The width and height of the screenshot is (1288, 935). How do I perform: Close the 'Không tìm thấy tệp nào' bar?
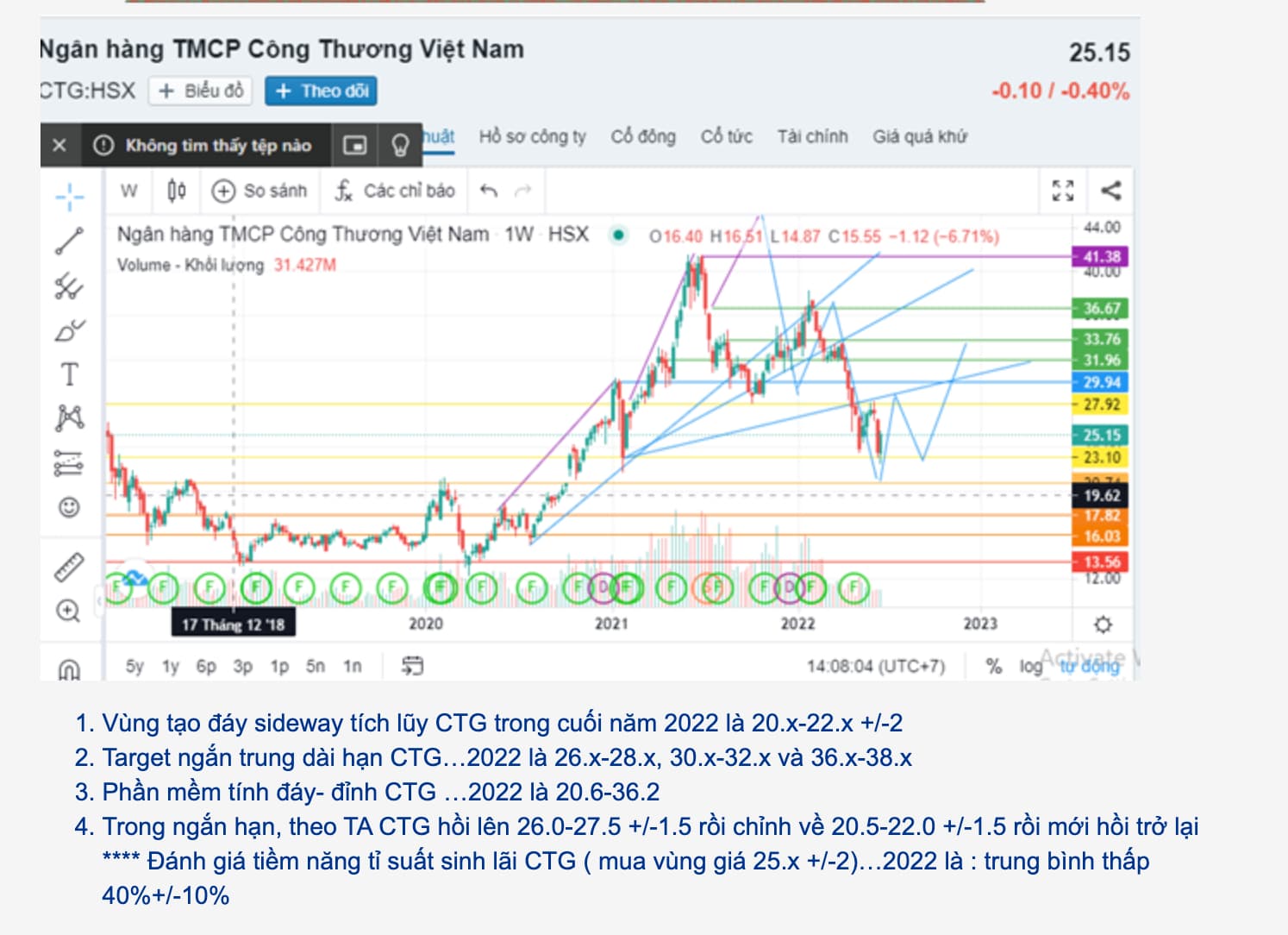click(x=59, y=145)
